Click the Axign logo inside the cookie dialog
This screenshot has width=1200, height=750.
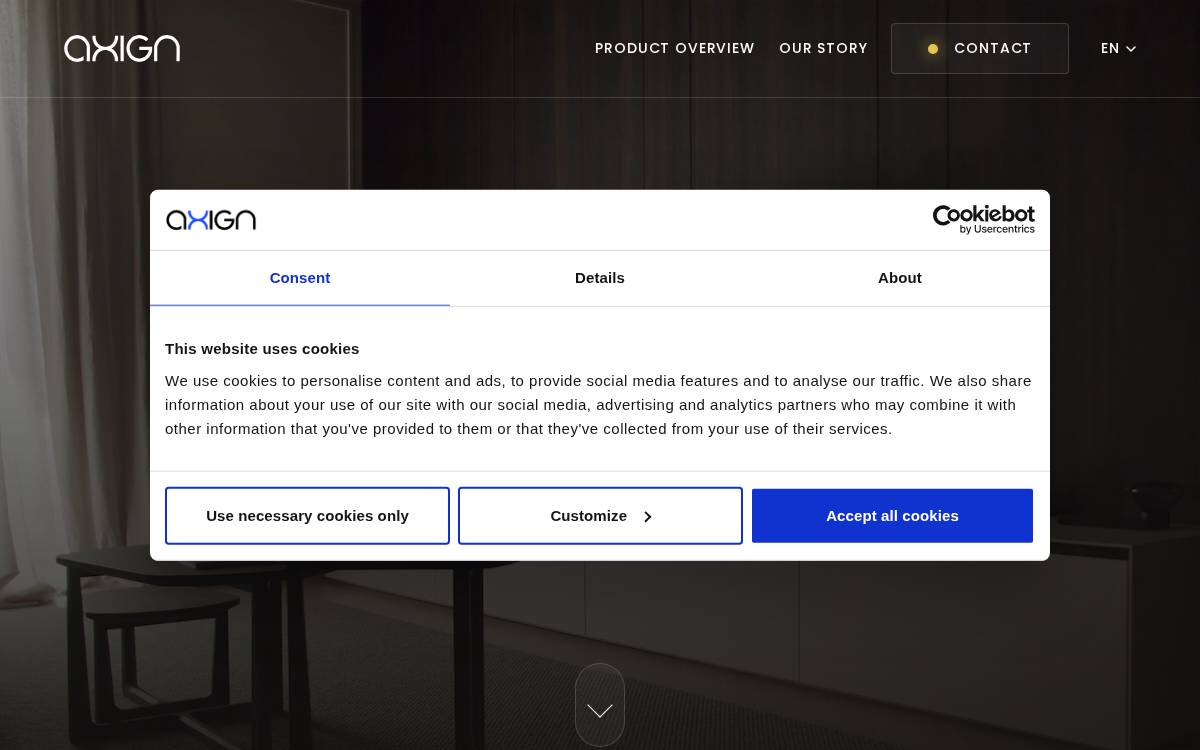click(x=211, y=220)
